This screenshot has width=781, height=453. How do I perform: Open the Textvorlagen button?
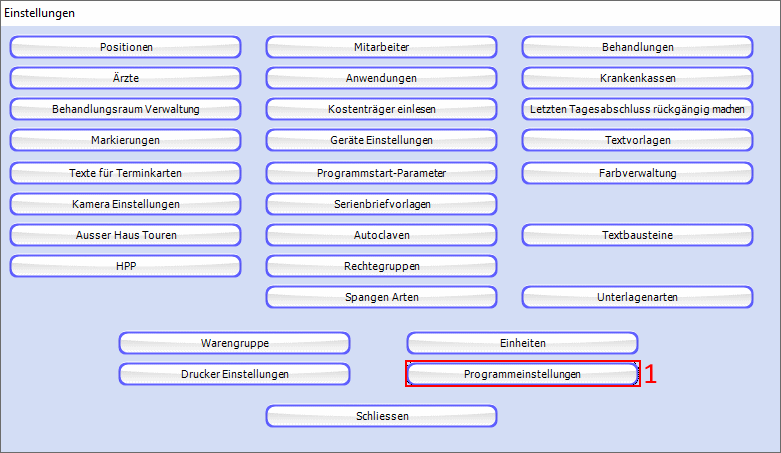tap(637, 140)
